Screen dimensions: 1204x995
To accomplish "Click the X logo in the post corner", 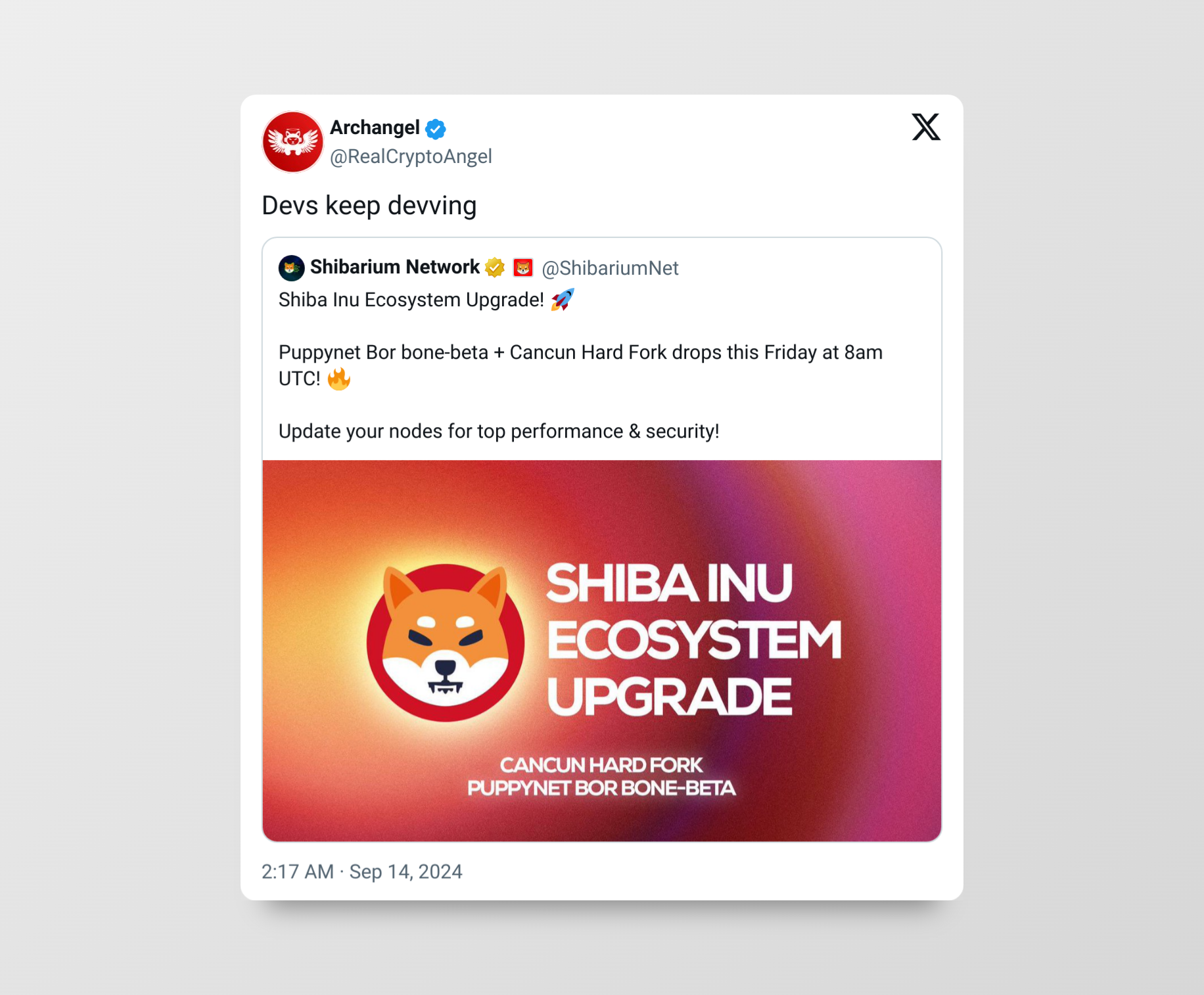I will (925, 127).
